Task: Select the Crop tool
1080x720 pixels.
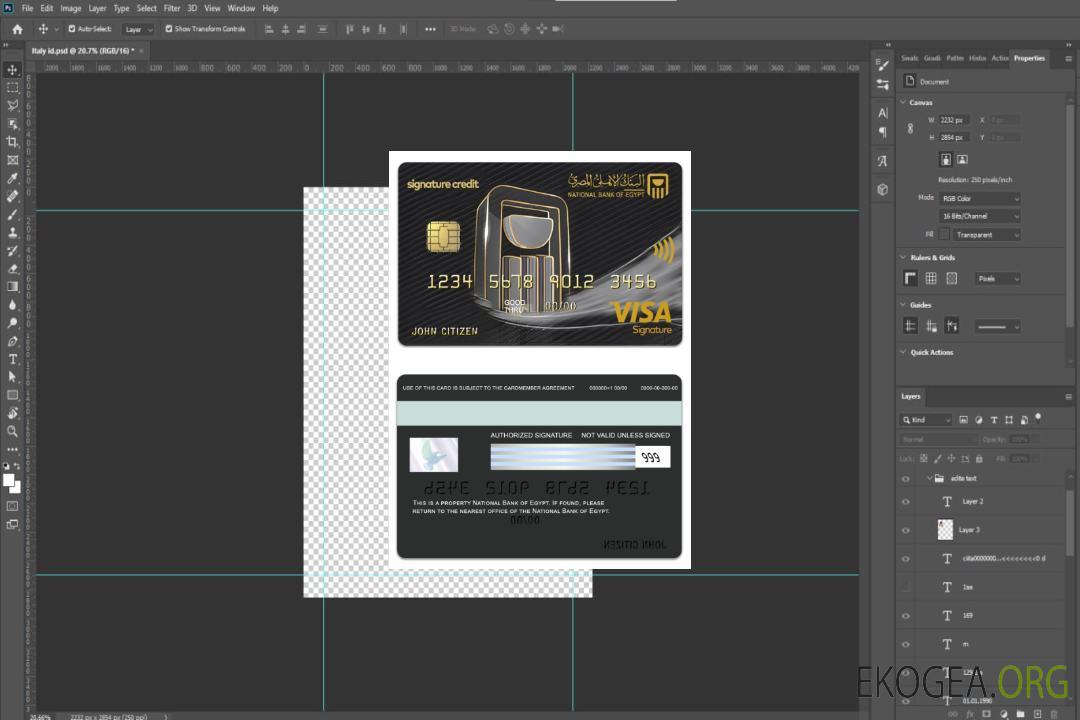Action: 12,142
